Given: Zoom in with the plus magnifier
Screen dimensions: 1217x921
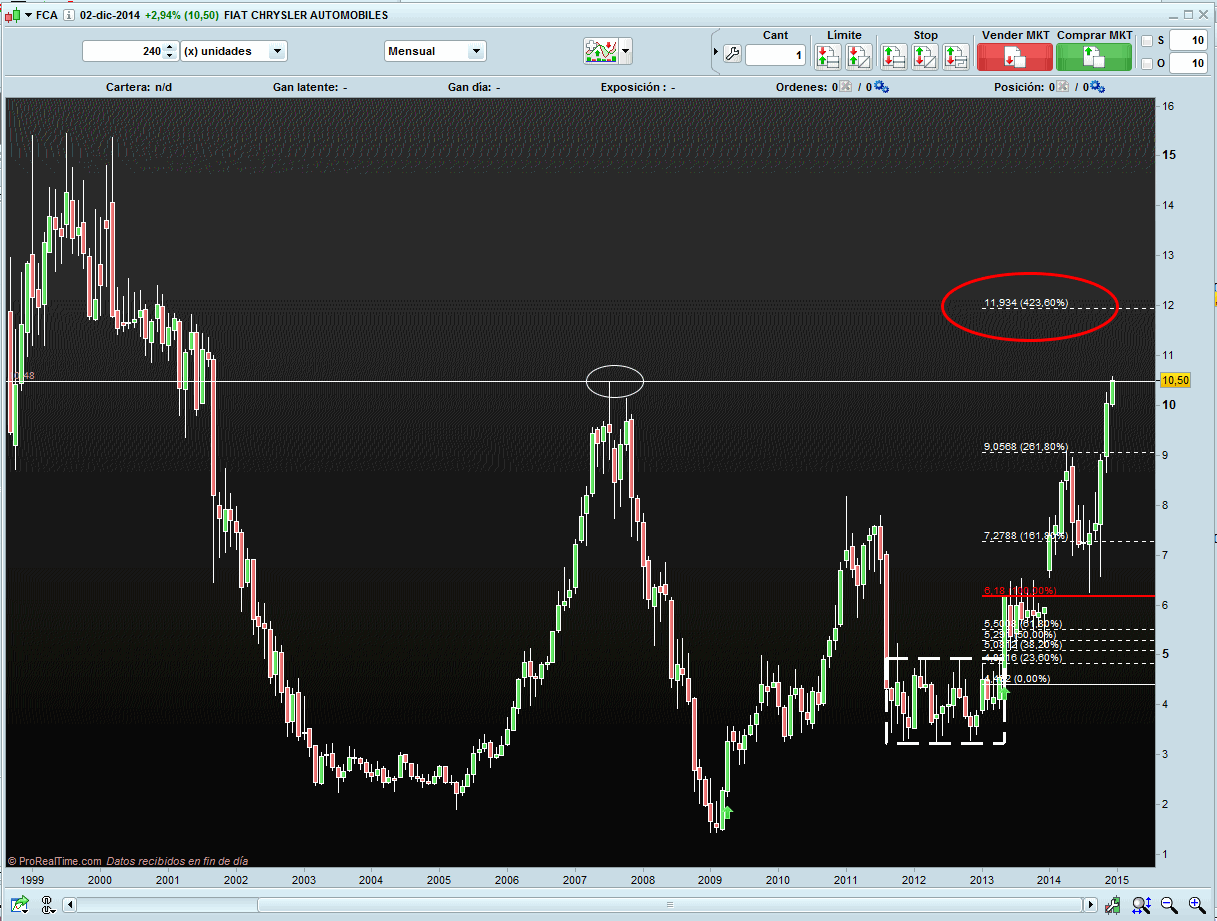Looking at the screenshot, I should point(1196,905).
